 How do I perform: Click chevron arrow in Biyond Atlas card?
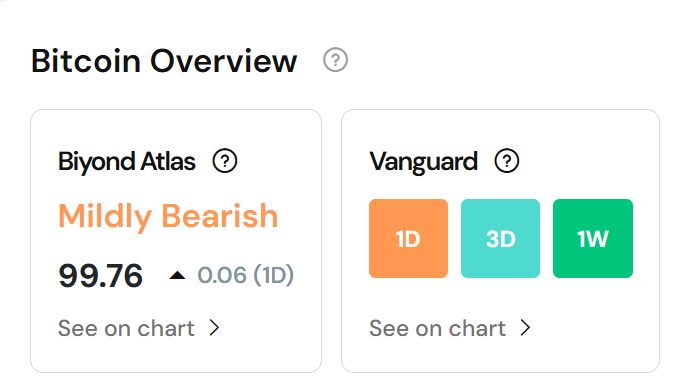tap(214, 328)
